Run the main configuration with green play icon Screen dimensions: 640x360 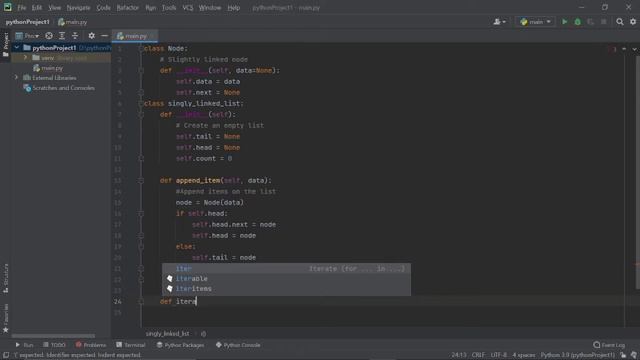(x=564, y=22)
